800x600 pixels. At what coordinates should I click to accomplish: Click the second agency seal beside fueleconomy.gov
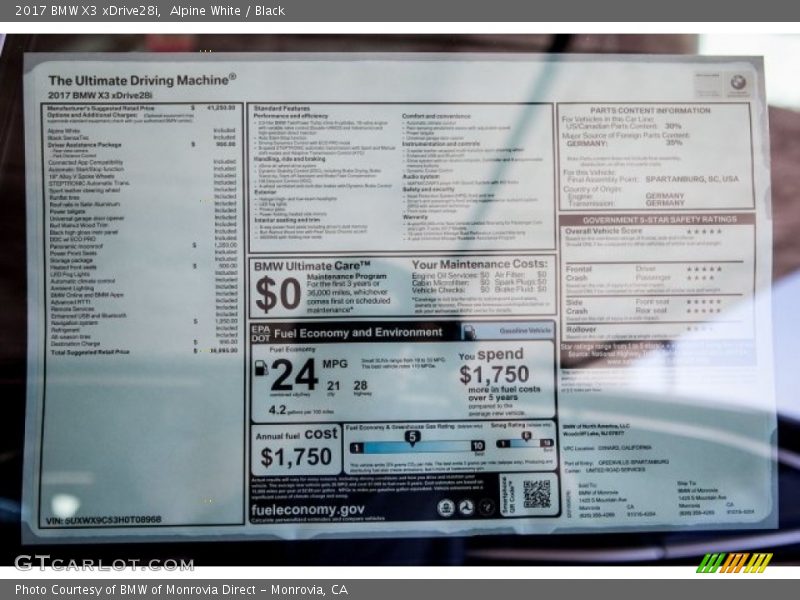[466, 508]
